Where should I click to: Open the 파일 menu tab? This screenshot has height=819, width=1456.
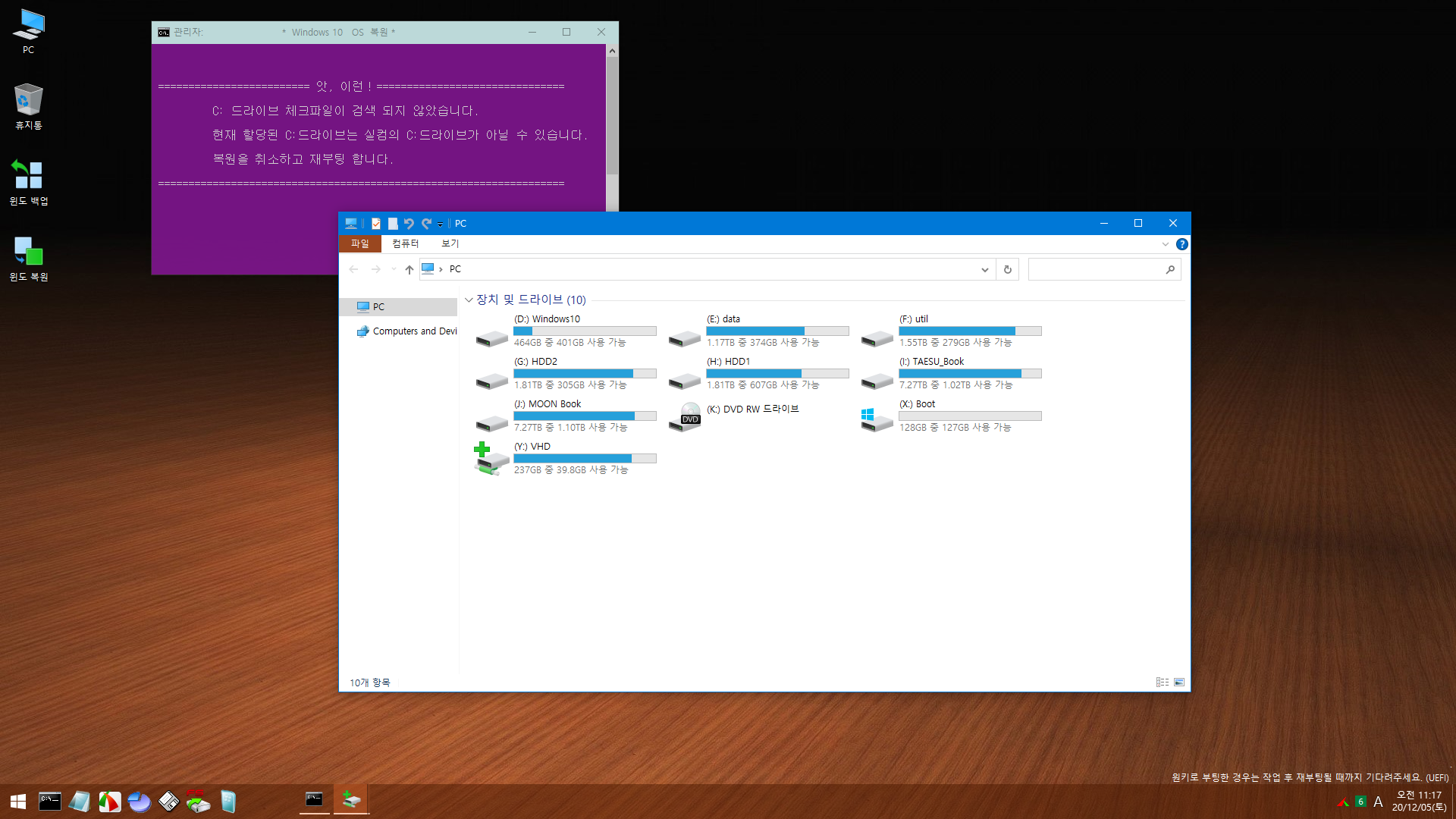(360, 243)
